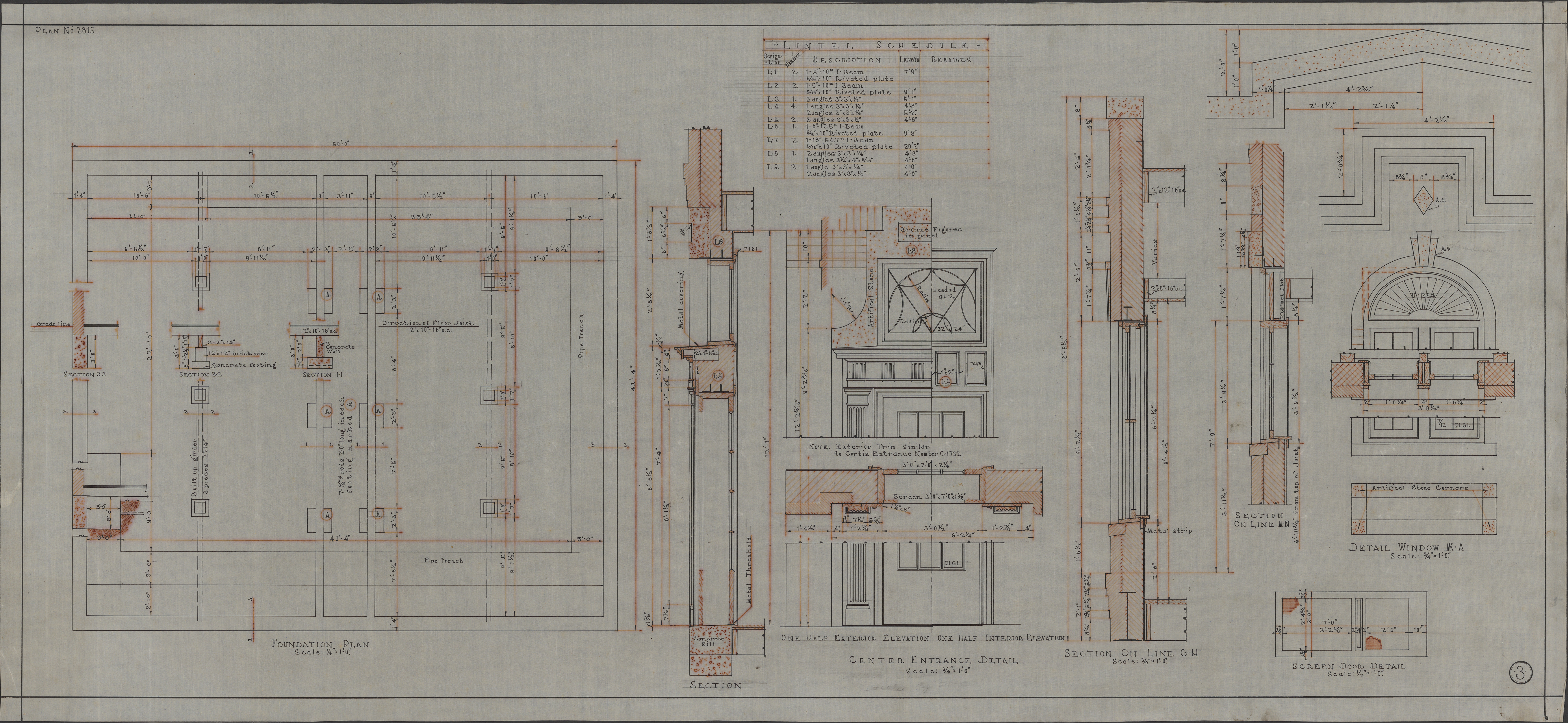Click the vertical 'Pipe Trench' label
1568x723 pixels.
point(581,336)
